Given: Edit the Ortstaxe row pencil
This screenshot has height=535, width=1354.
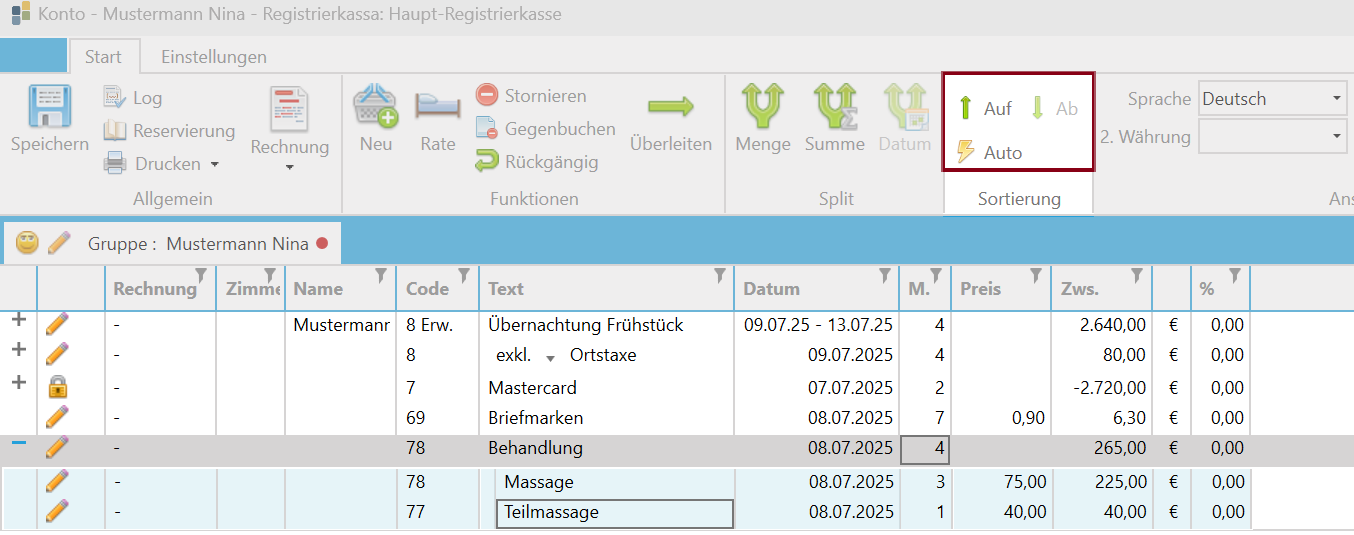Looking at the screenshot, I should tap(57, 354).
